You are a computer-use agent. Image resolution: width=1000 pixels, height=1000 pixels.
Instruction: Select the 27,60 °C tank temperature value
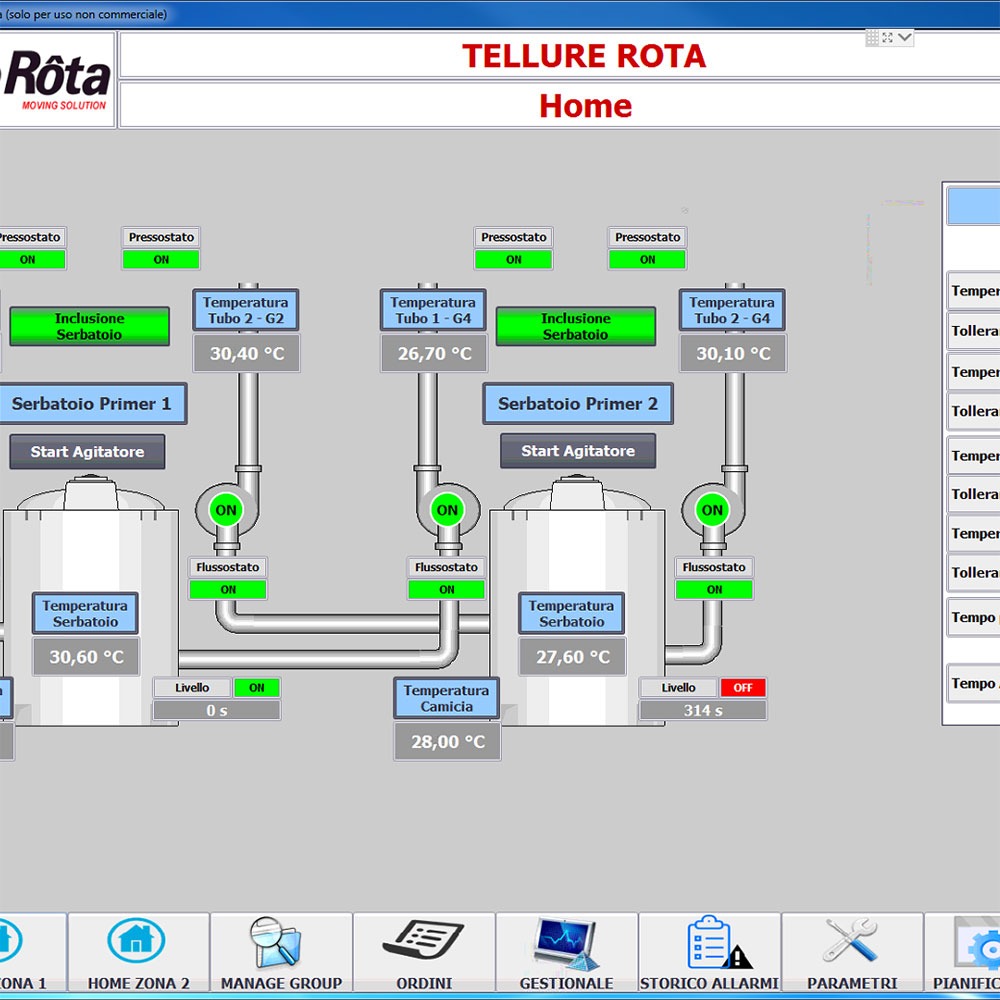point(573,657)
